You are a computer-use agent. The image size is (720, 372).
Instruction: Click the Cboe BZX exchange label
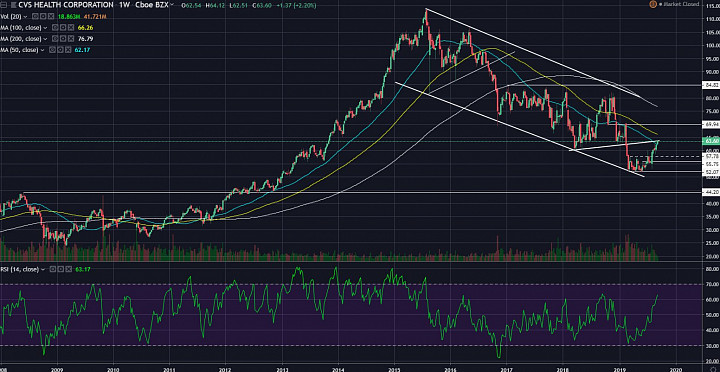(152, 5)
